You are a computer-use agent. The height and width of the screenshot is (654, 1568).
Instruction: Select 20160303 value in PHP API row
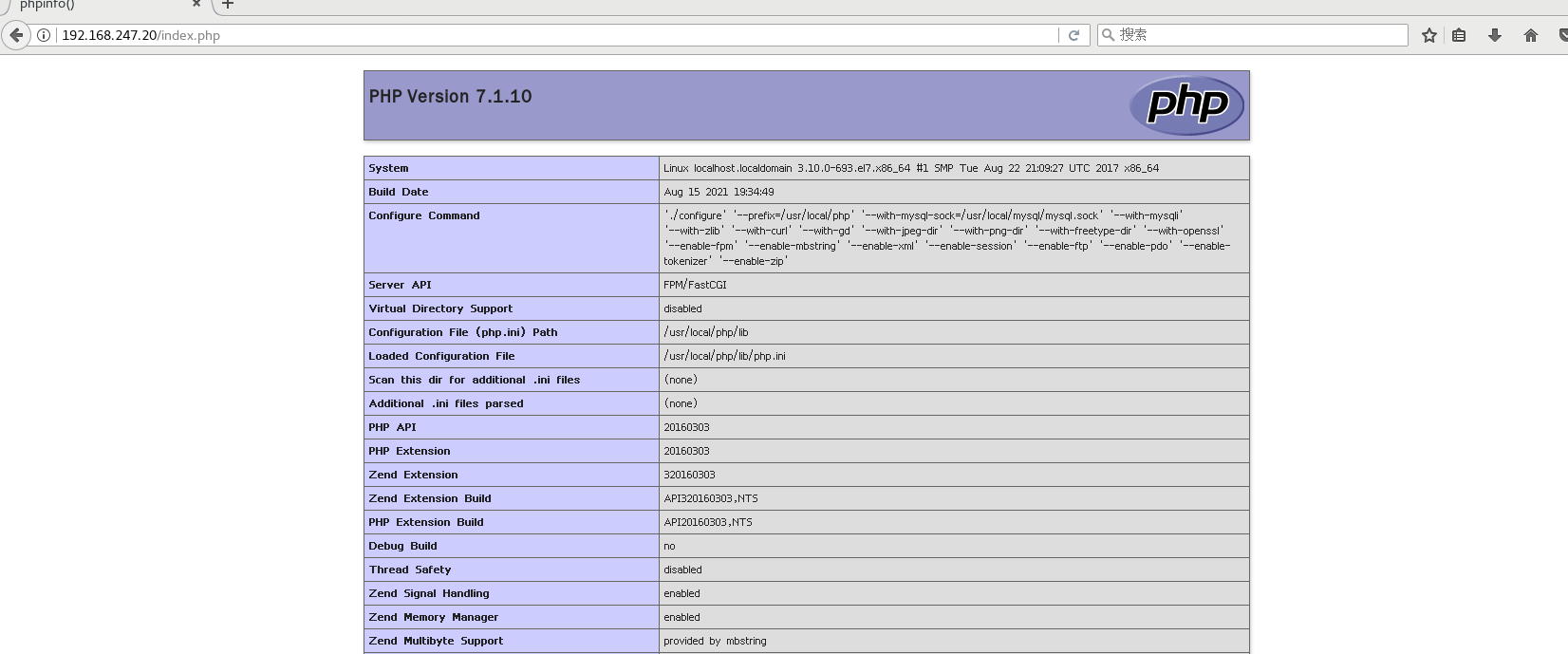point(686,427)
